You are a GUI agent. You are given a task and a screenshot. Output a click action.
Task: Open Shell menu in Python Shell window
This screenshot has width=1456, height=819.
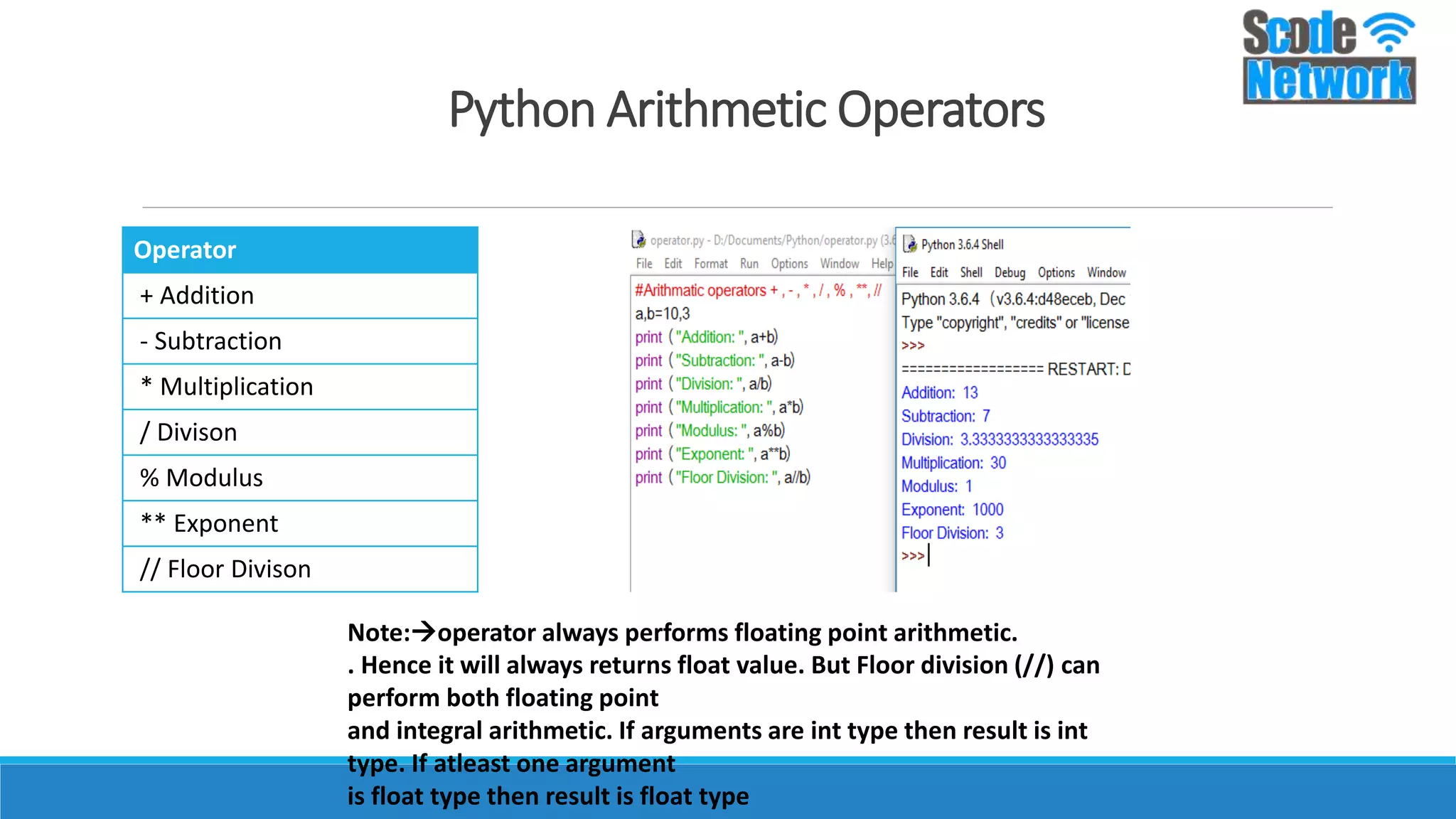click(x=971, y=272)
